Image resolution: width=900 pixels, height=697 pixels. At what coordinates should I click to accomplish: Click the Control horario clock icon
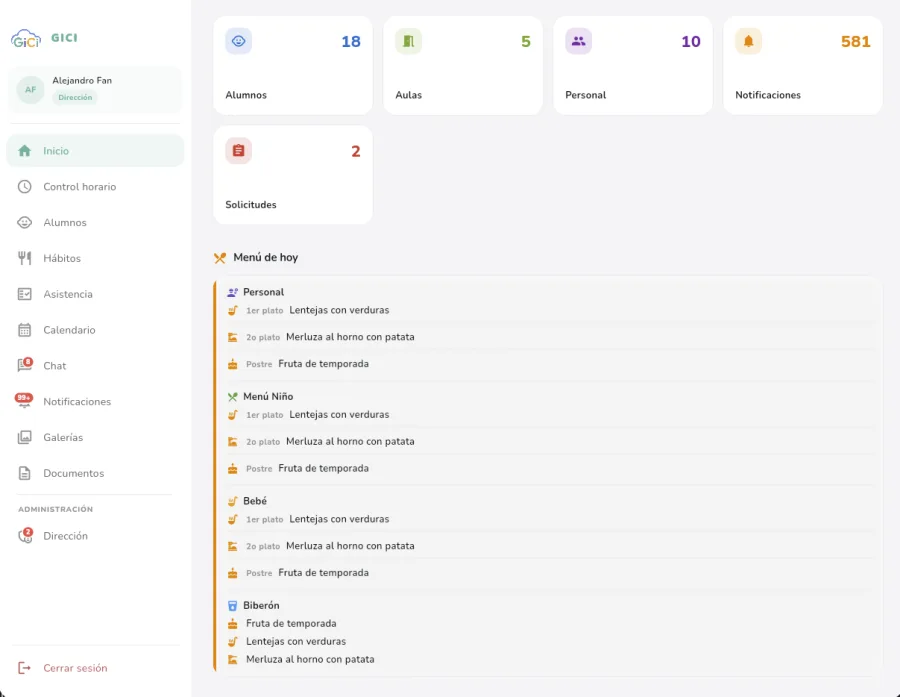tap(24, 187)
